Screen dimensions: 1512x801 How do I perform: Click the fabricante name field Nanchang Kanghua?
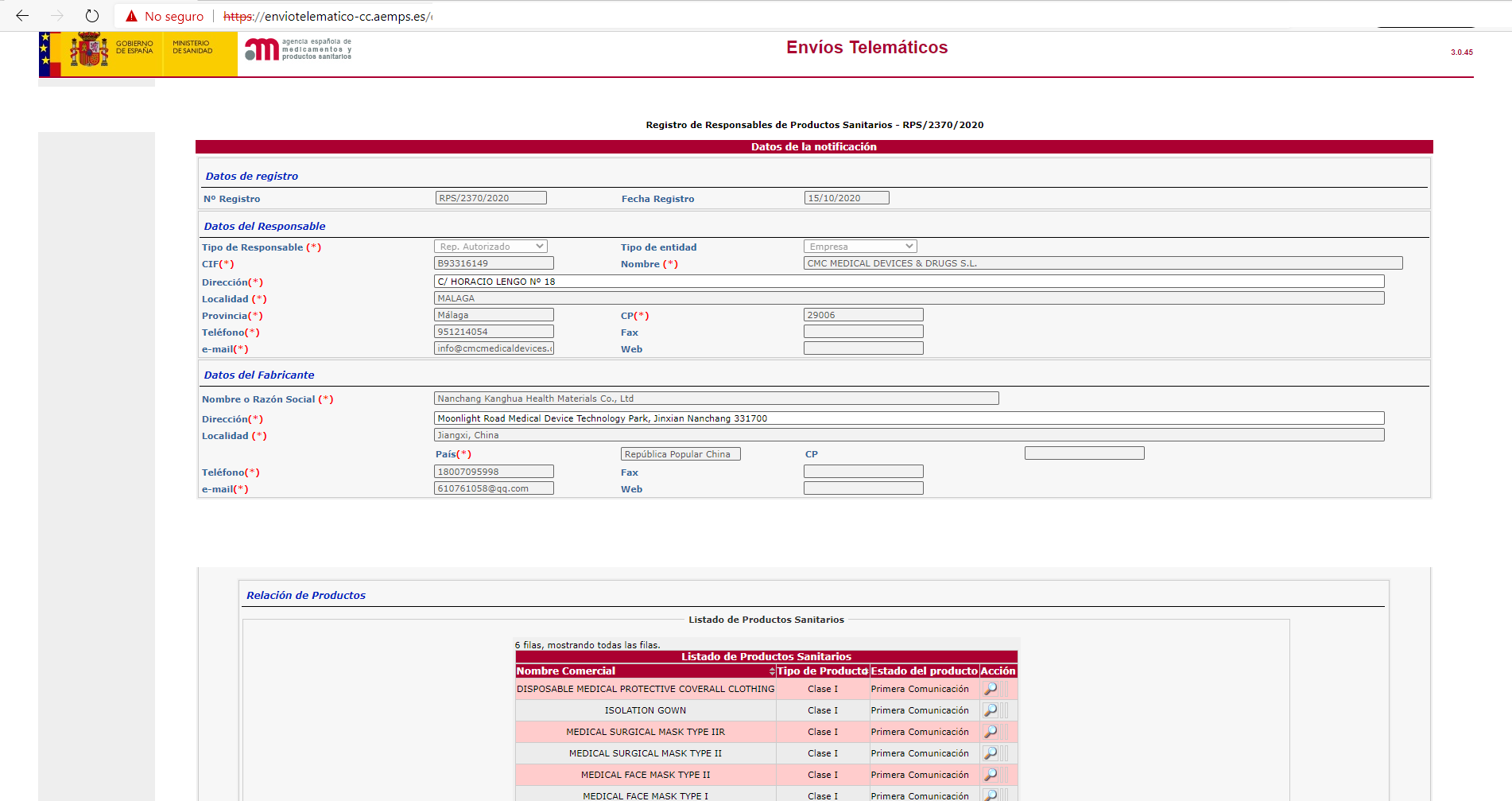716,399
